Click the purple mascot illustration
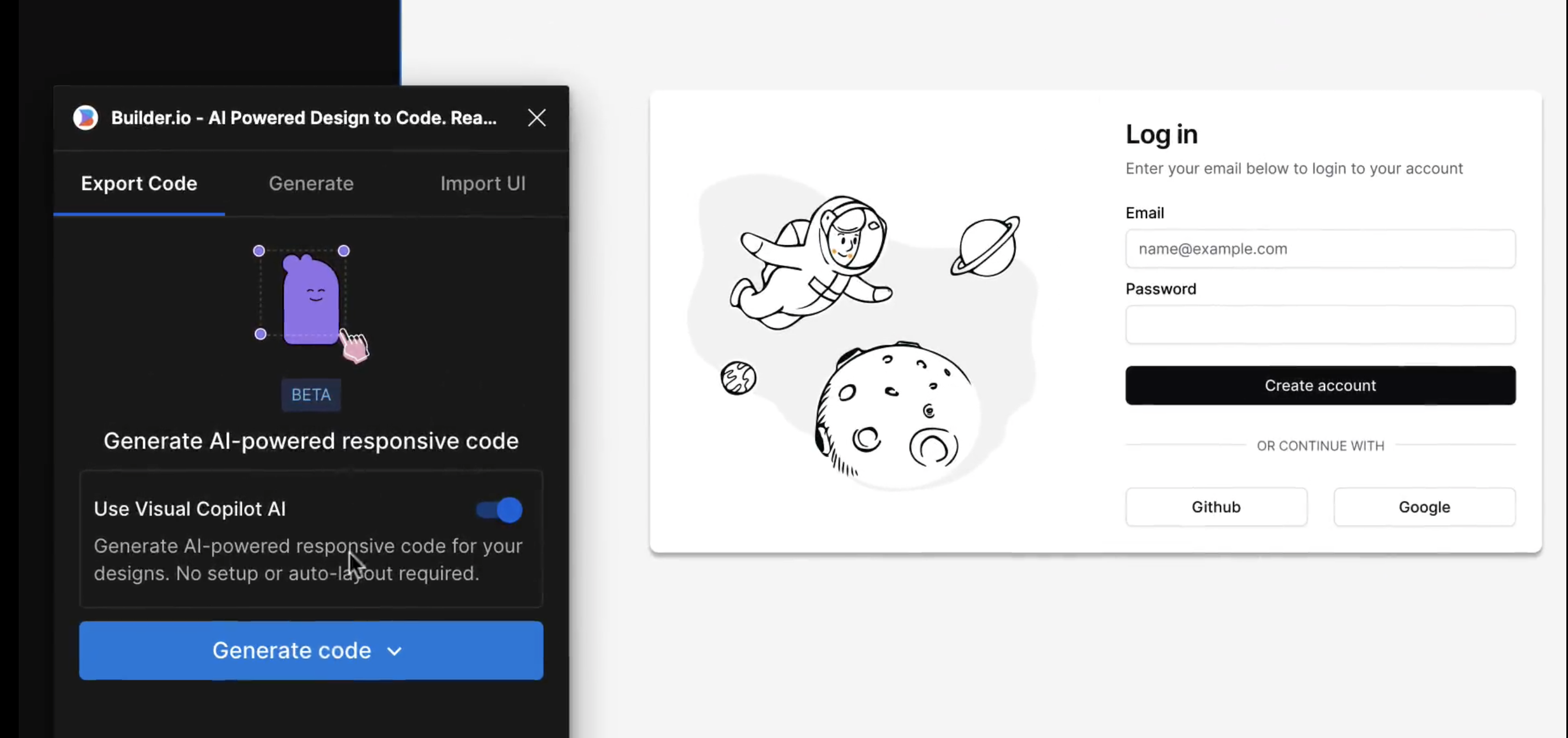The width and height of the screenshot is (1568, 738). coord(311,300)
